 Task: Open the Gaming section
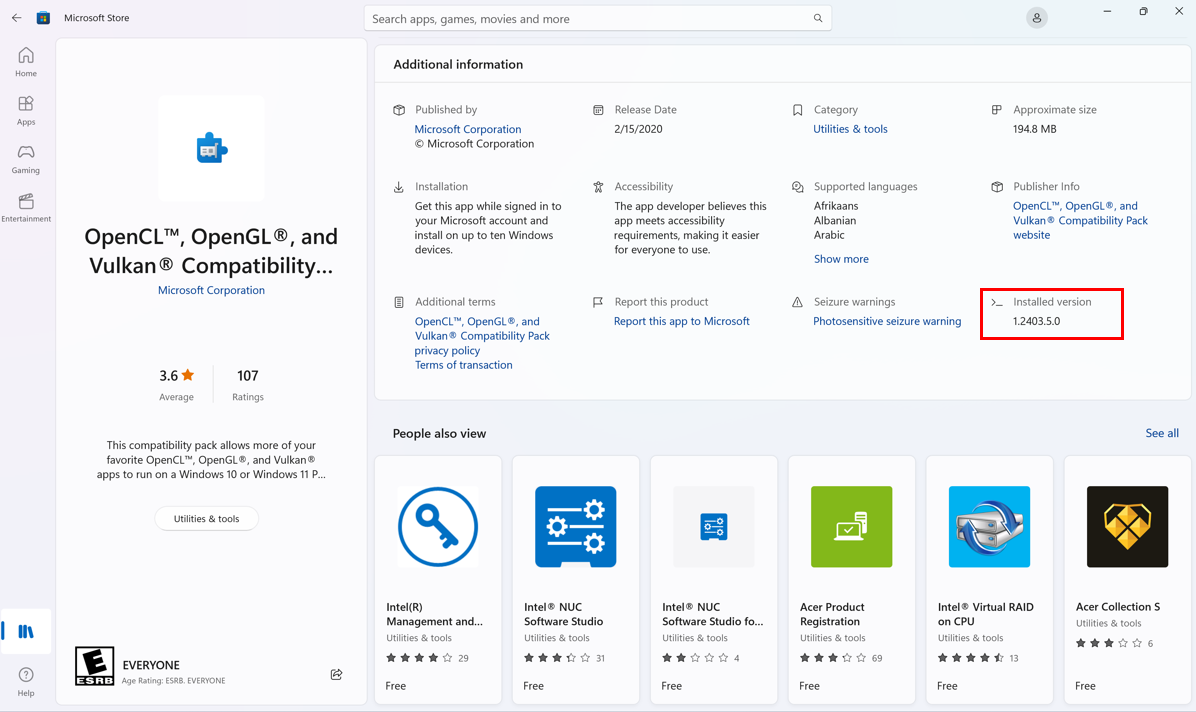[26, 159]
